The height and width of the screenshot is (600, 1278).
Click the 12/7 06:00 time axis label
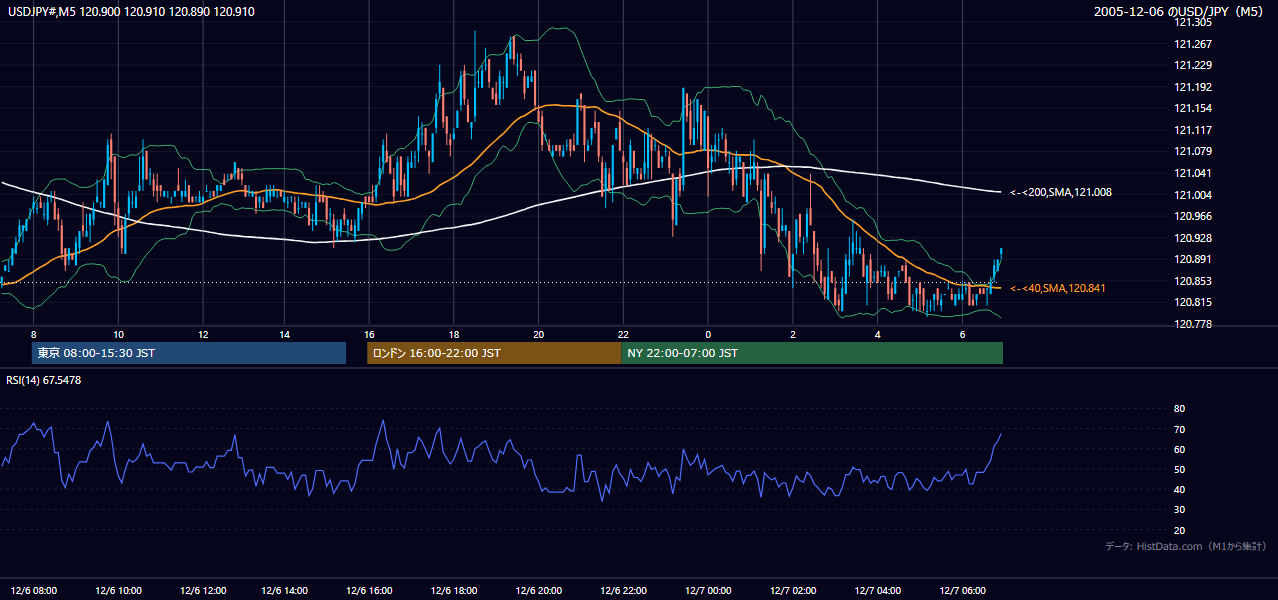961,590
